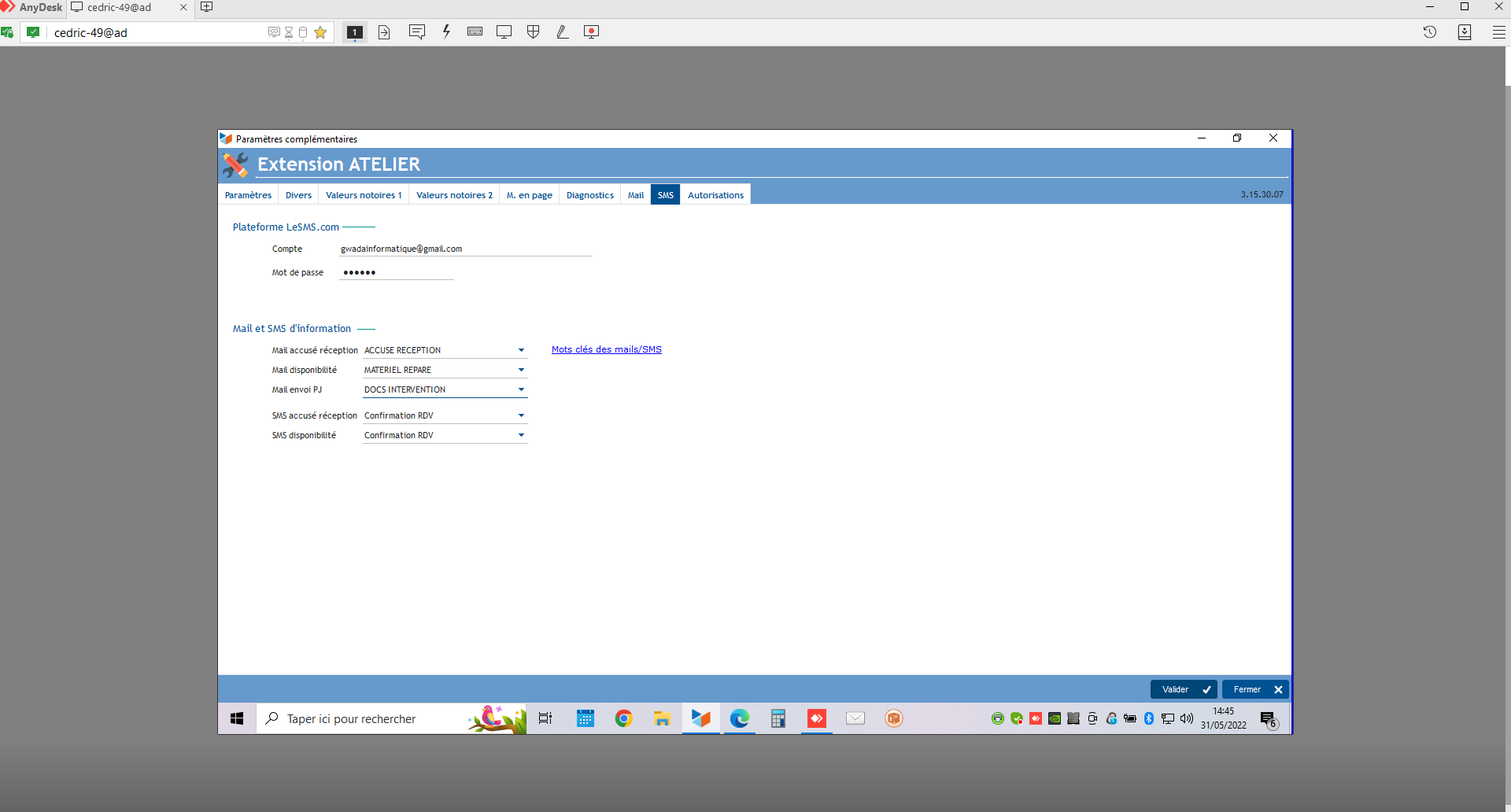Screen dimensions: 1511x812
Task: Click the Mot de passe field
Action: [396, 272]
